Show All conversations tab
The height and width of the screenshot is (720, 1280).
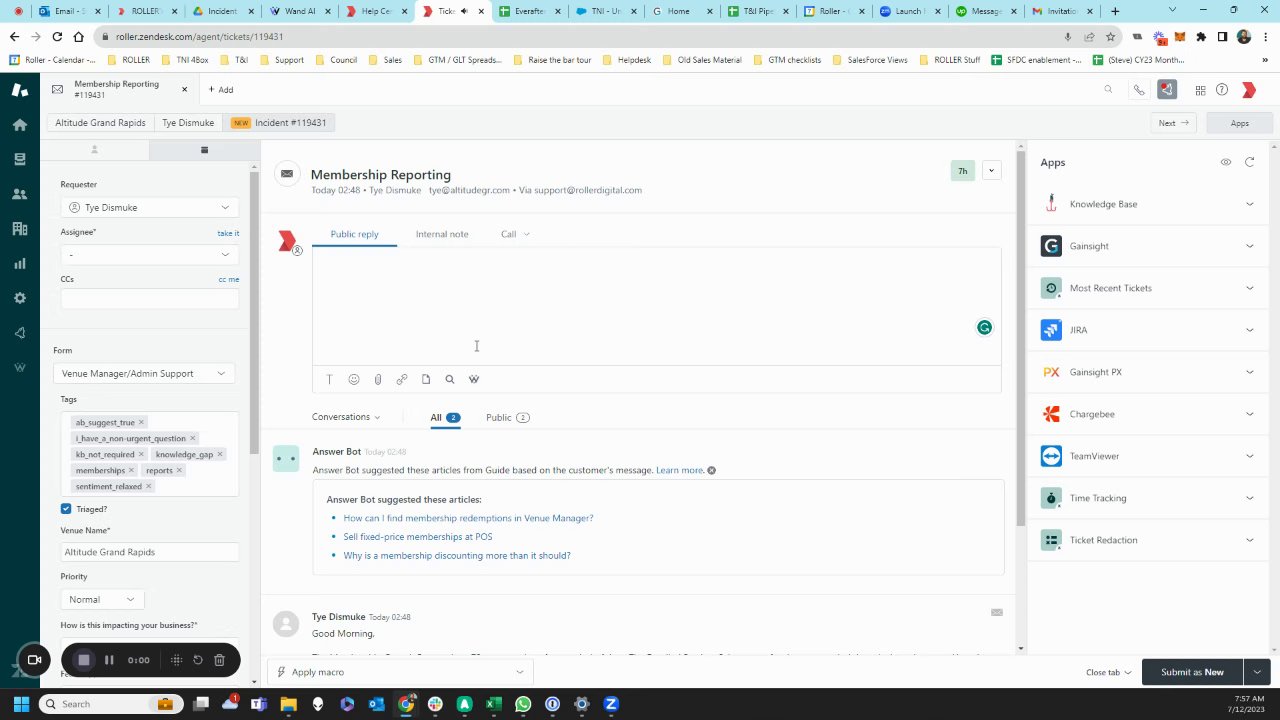[x=445, y=417]
